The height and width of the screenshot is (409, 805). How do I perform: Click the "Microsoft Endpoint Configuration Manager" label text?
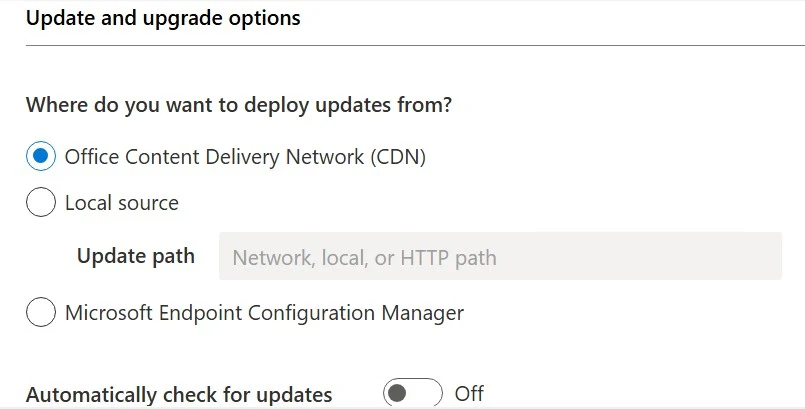[x=264, y=313]
